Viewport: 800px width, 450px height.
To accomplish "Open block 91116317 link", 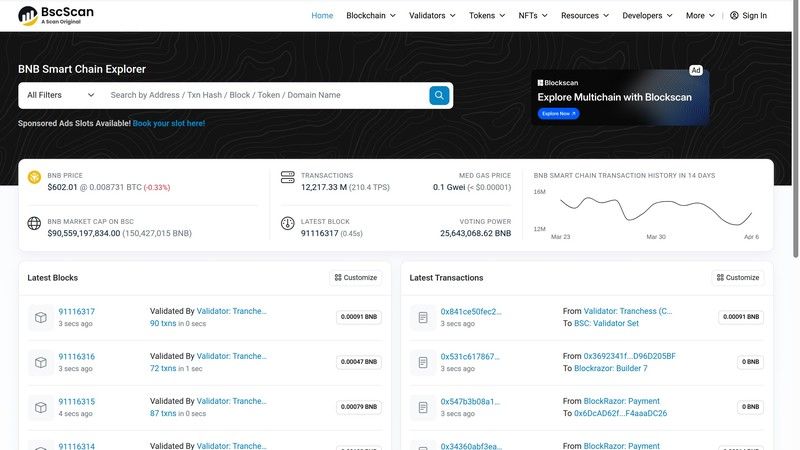I will [x=77, y=312].
